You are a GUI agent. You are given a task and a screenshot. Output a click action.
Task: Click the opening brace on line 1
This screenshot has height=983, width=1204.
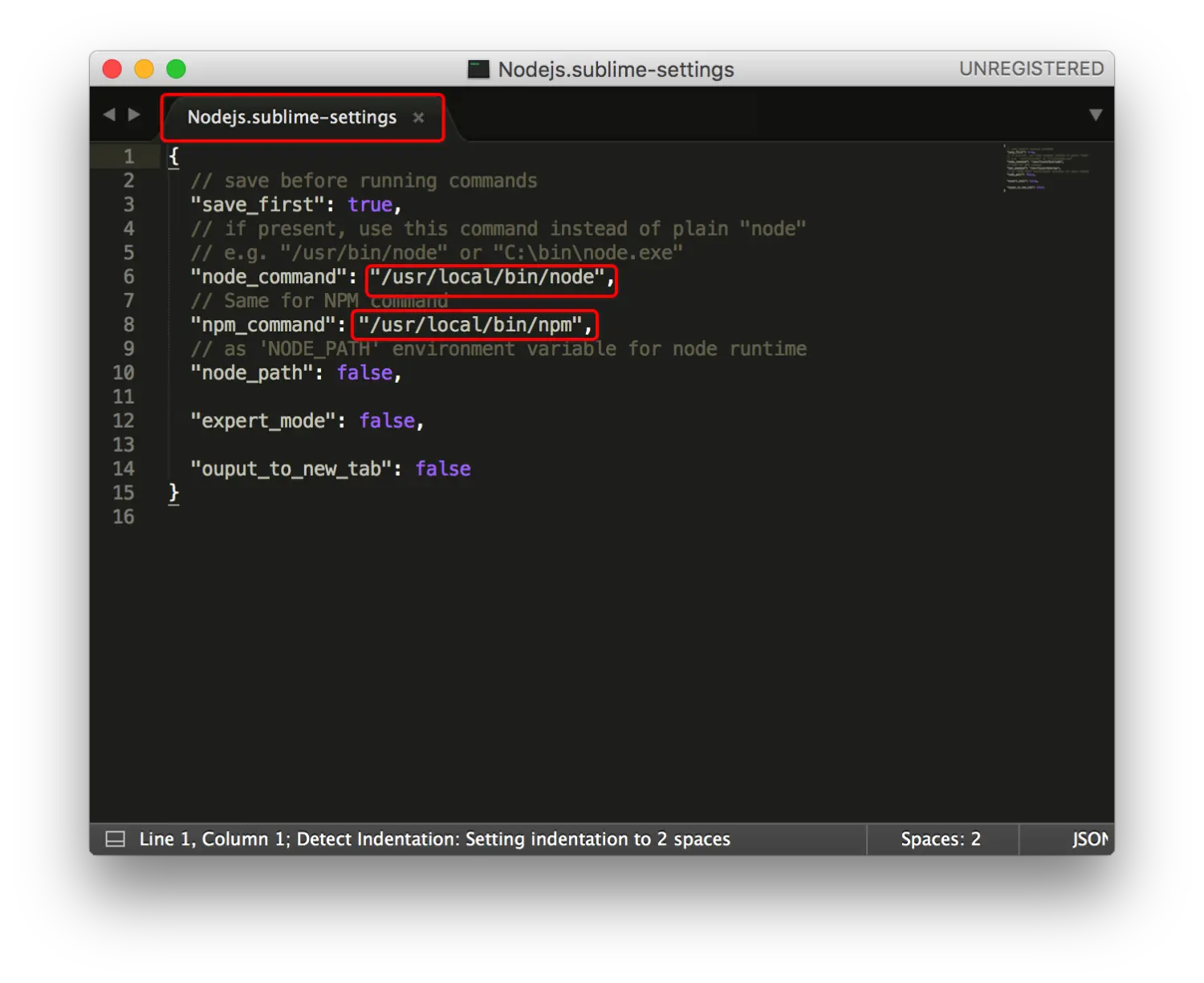(173, 156)
